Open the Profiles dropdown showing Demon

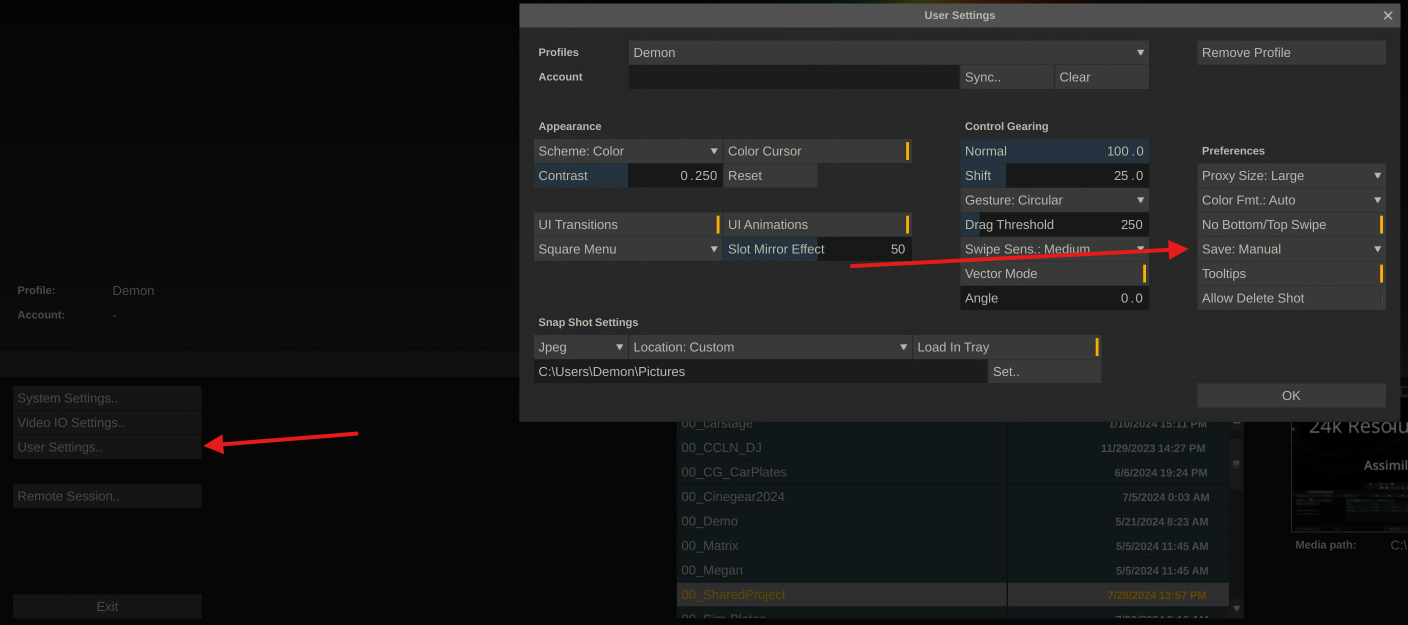click(888, 53)
